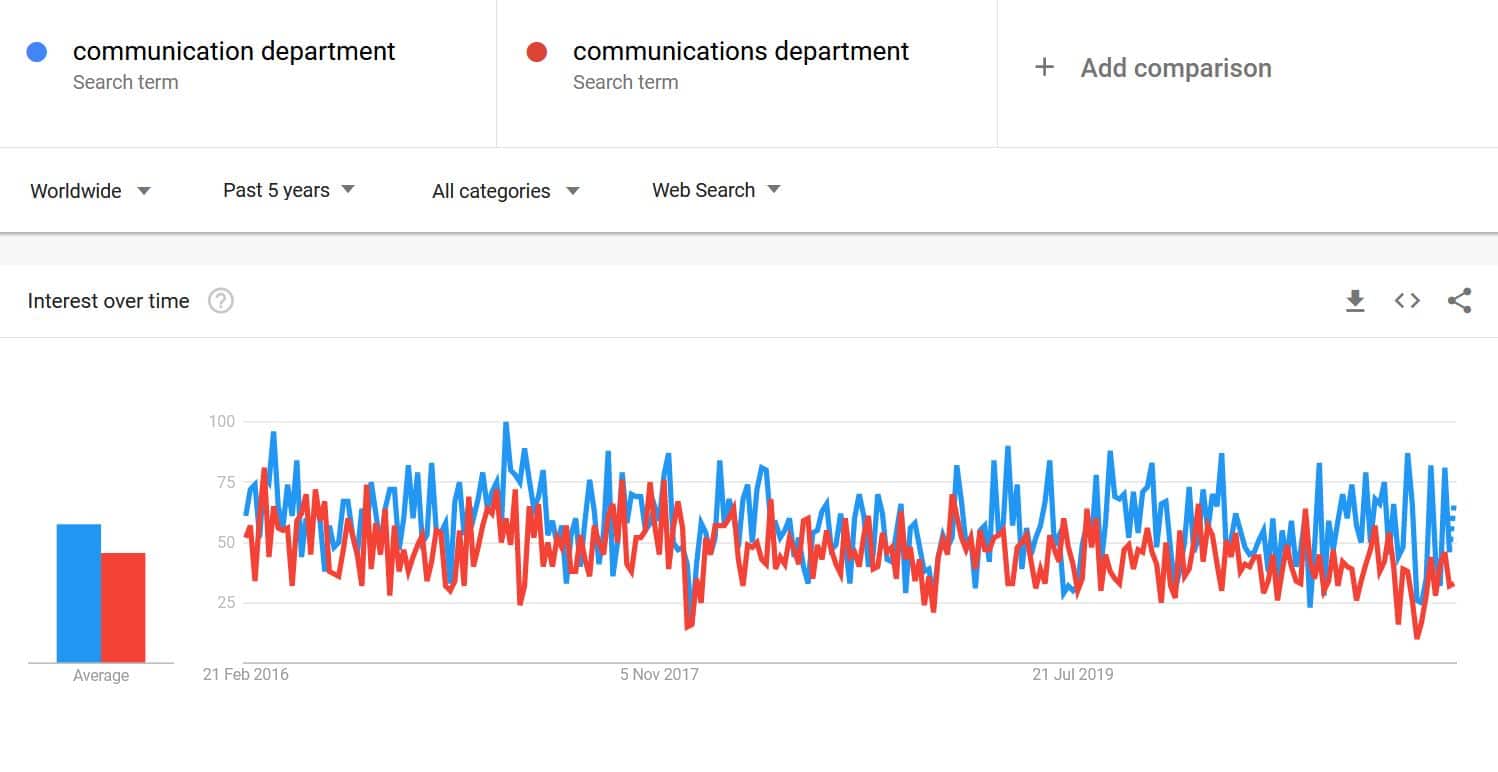Image resolution: width=1498 pixels, height=772 pixels.
Task: Select the communication department search term card
Action: coord(234,62)
